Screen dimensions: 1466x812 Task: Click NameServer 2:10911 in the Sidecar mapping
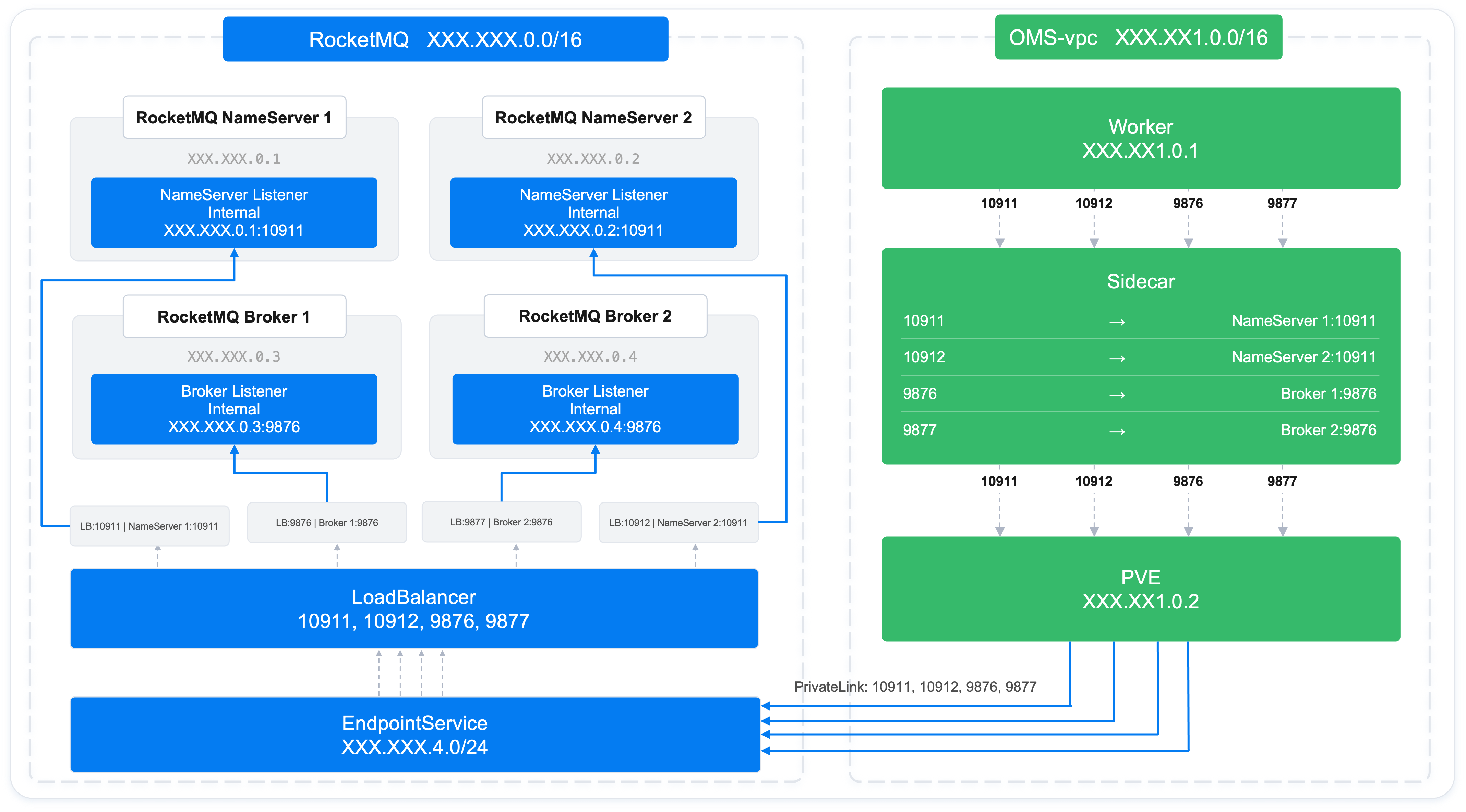click(x=1303, y=357)
